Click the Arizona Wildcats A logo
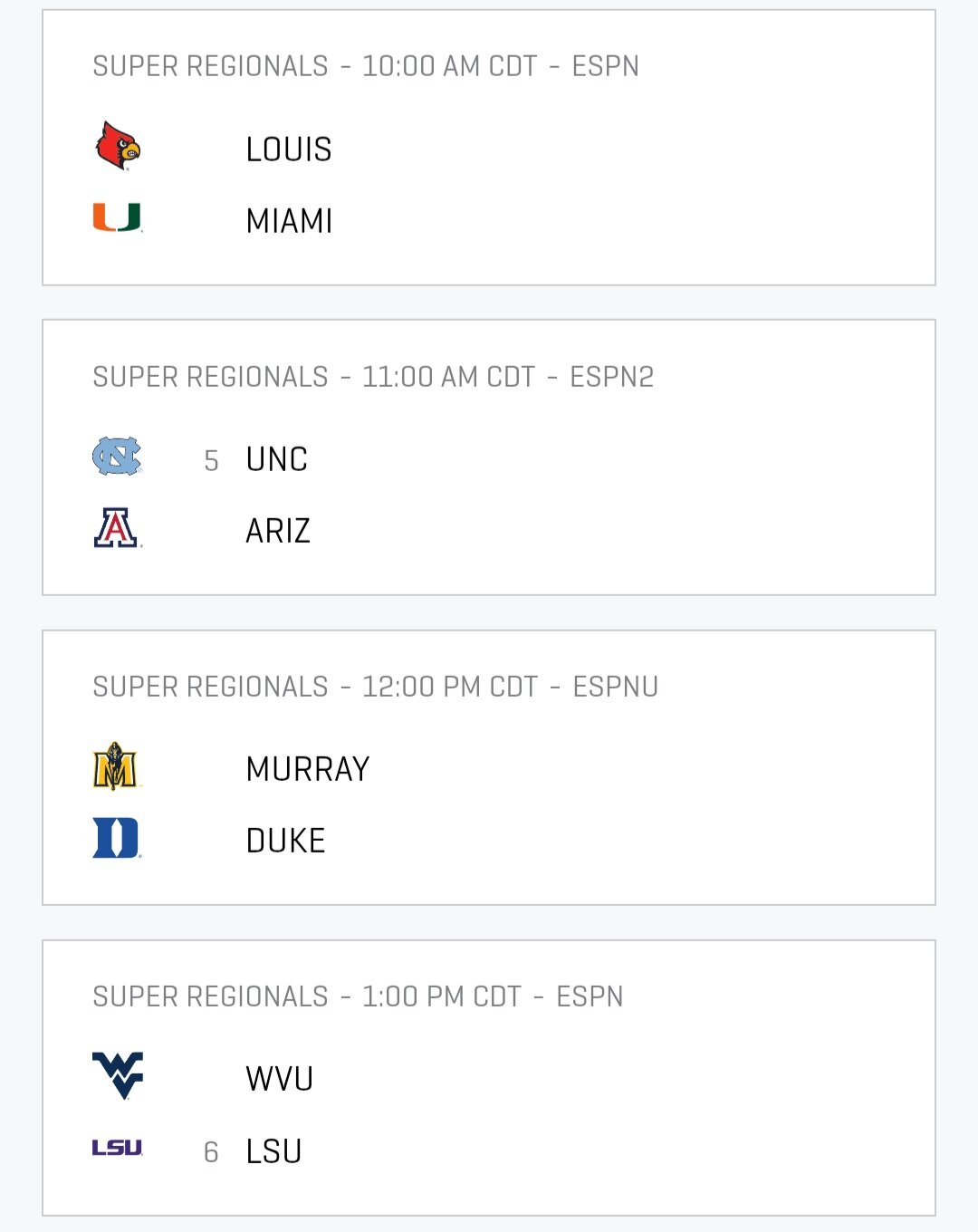978x1232 pixels. 117,528
